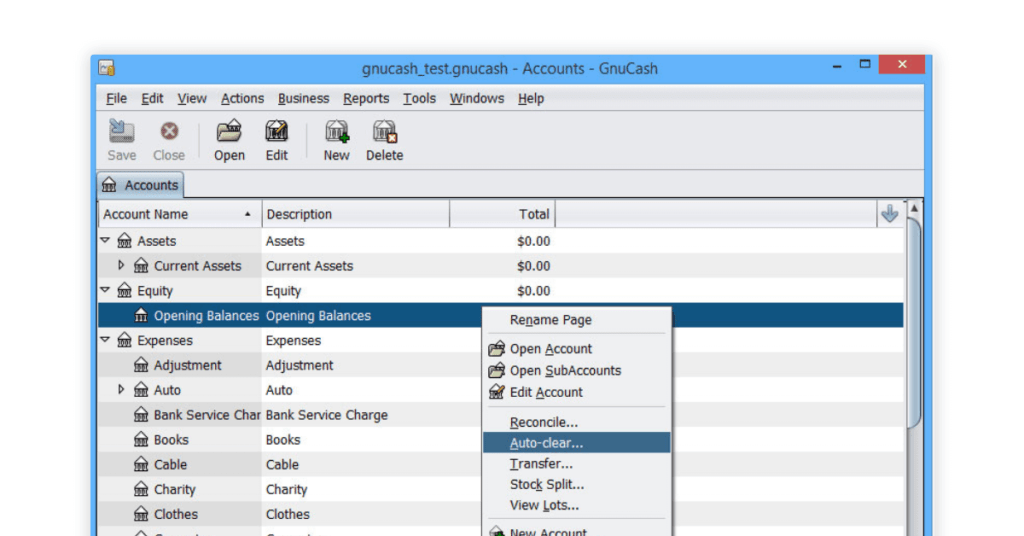Click the Close toolbar icon
Image resolution: width=1024 pixels, height=536 pixels.
[169, 132]
